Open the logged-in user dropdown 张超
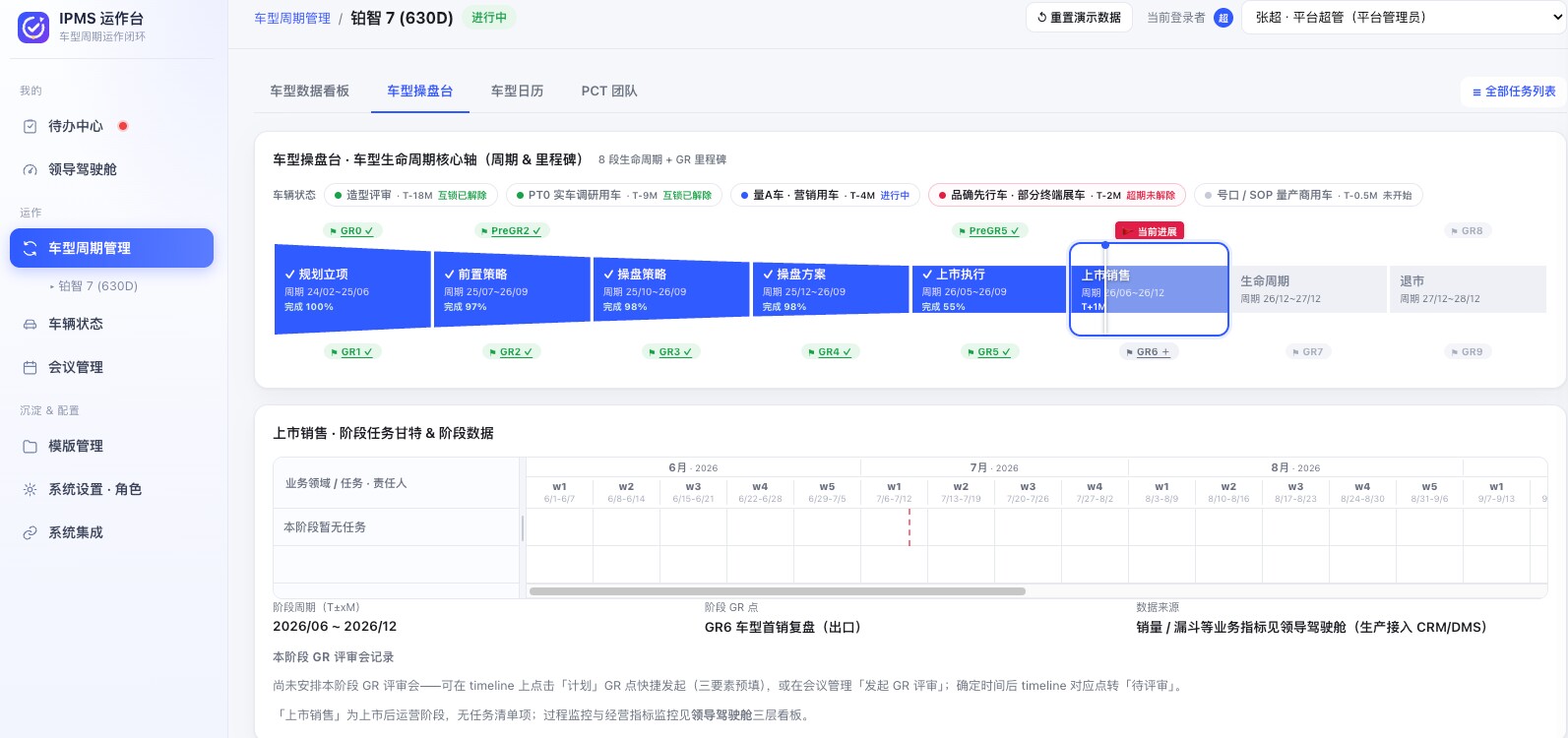Image resolution: width=1568 pixels, height=738 pixels. tap(1404, 18)
